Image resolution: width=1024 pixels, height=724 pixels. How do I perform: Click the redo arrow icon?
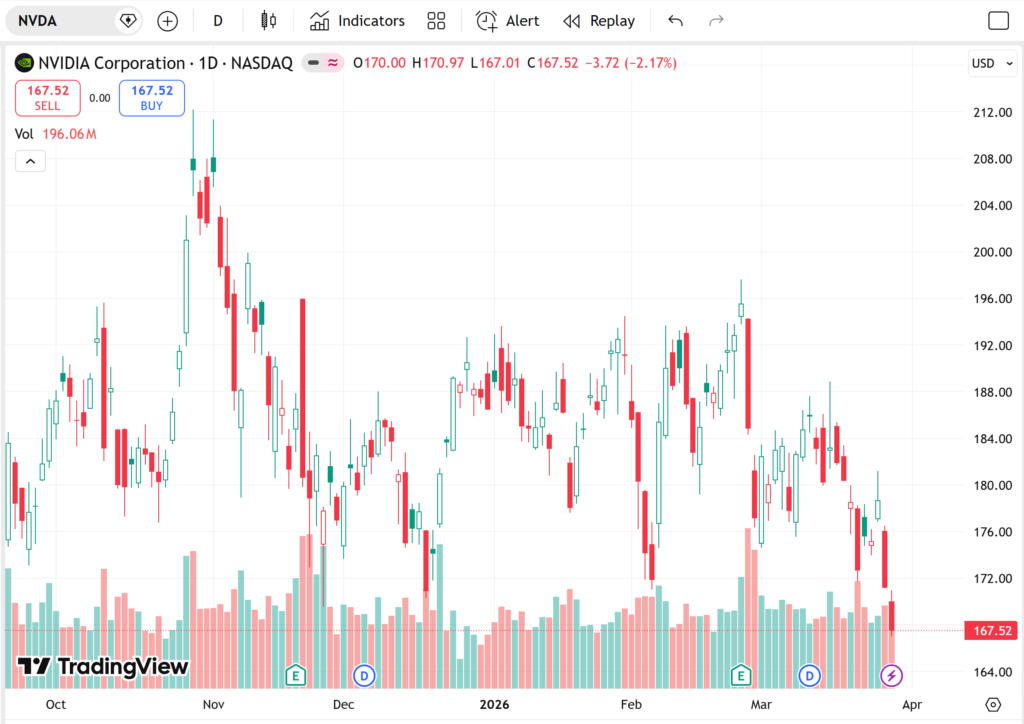click(715, 20)
